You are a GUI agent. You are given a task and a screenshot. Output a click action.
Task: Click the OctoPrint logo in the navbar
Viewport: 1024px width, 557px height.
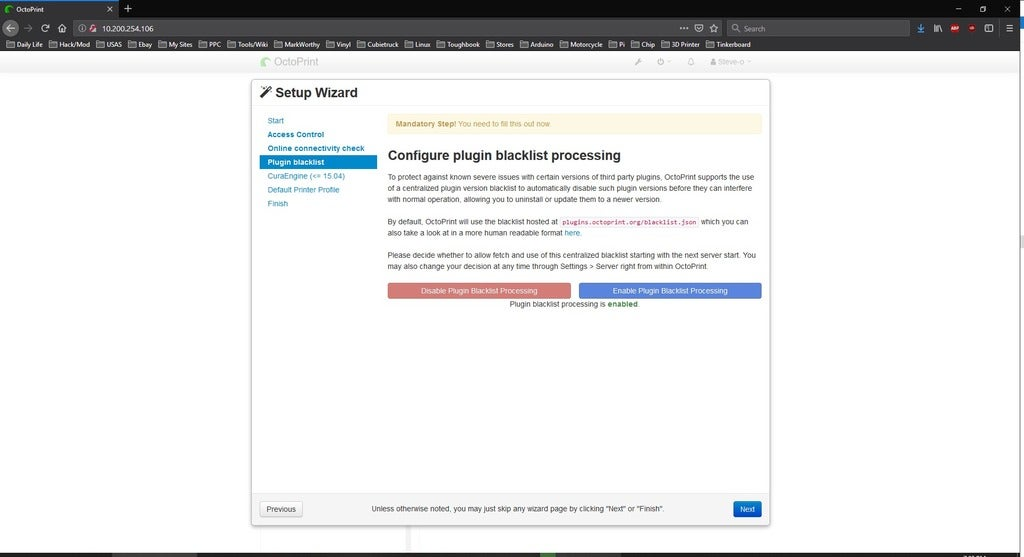pyautogui.click(x=289, y=61)
